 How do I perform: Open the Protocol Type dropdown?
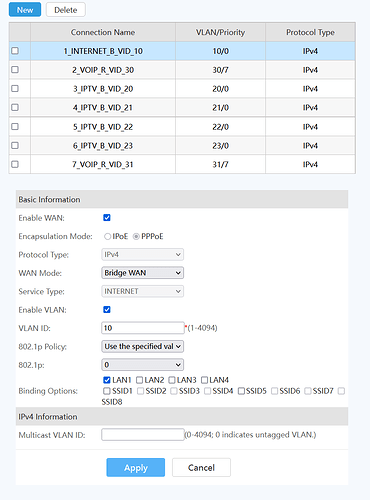[x=142, y=255]
